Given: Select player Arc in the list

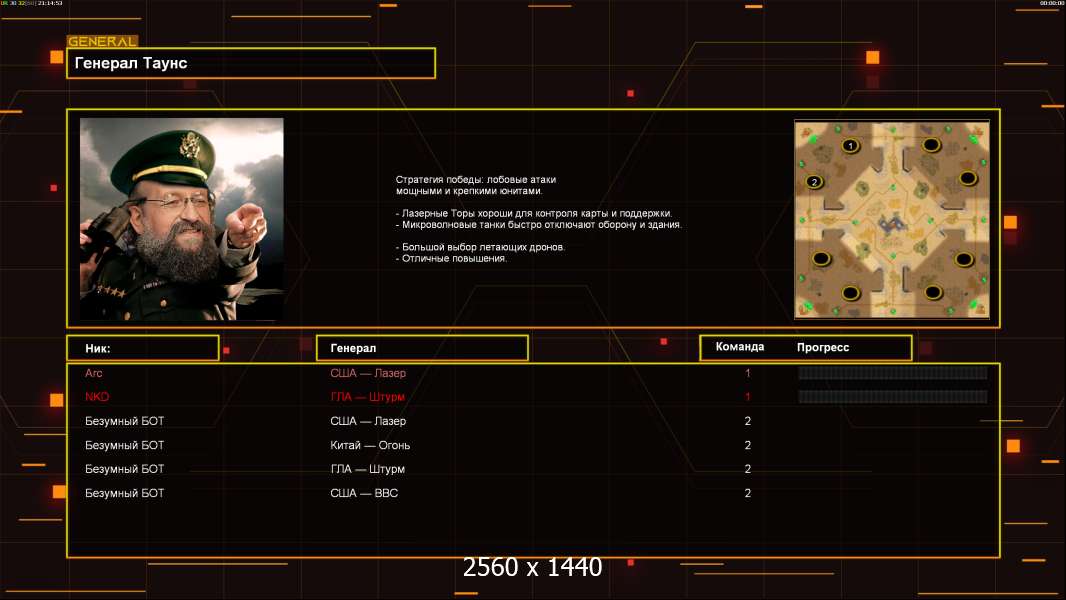Looking at the screenshot, I should pos(94,373).
